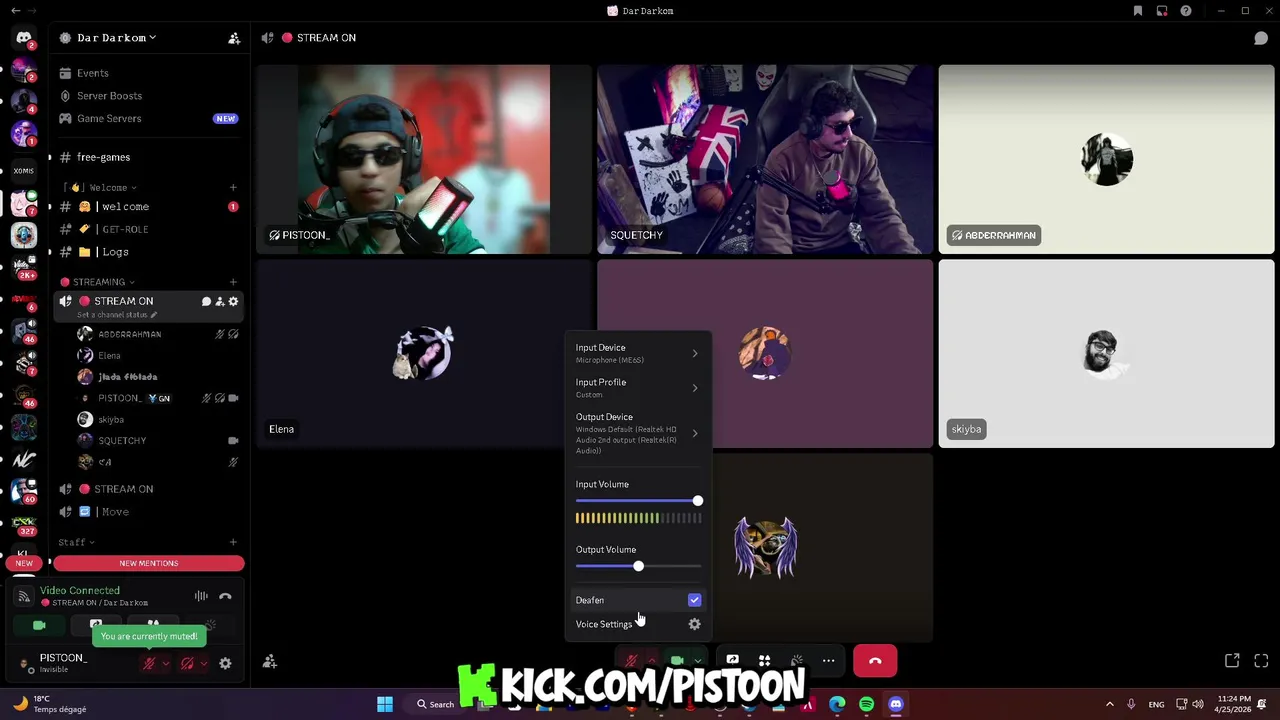
Task: Undeafen headphones in the user panel
Action: [x=187, y=663]
